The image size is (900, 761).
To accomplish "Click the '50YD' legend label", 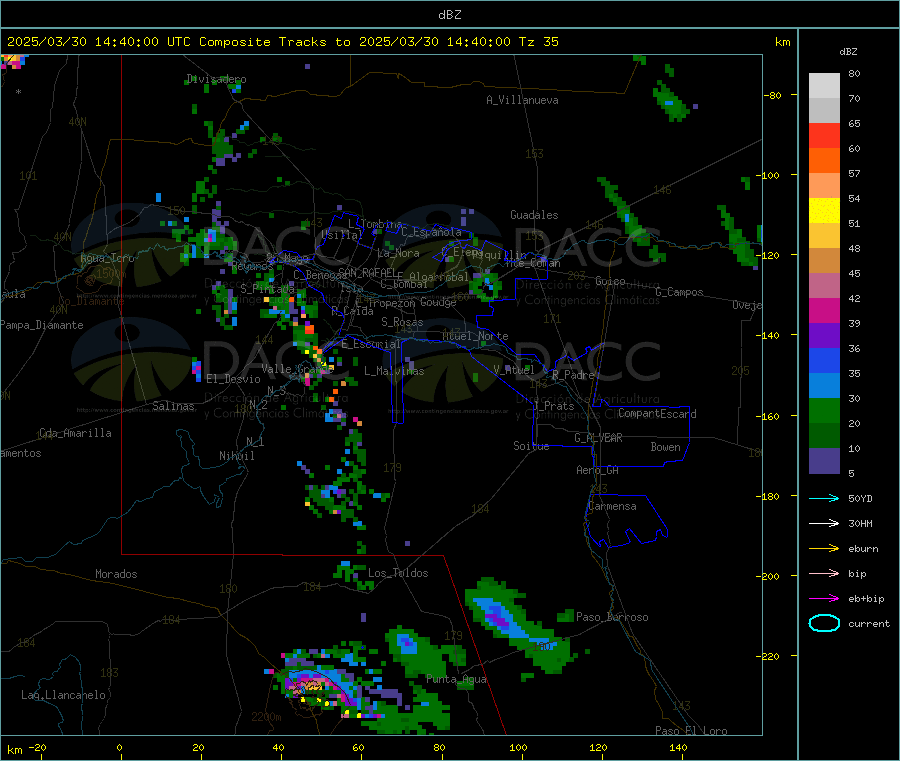I will click(860, 498).
